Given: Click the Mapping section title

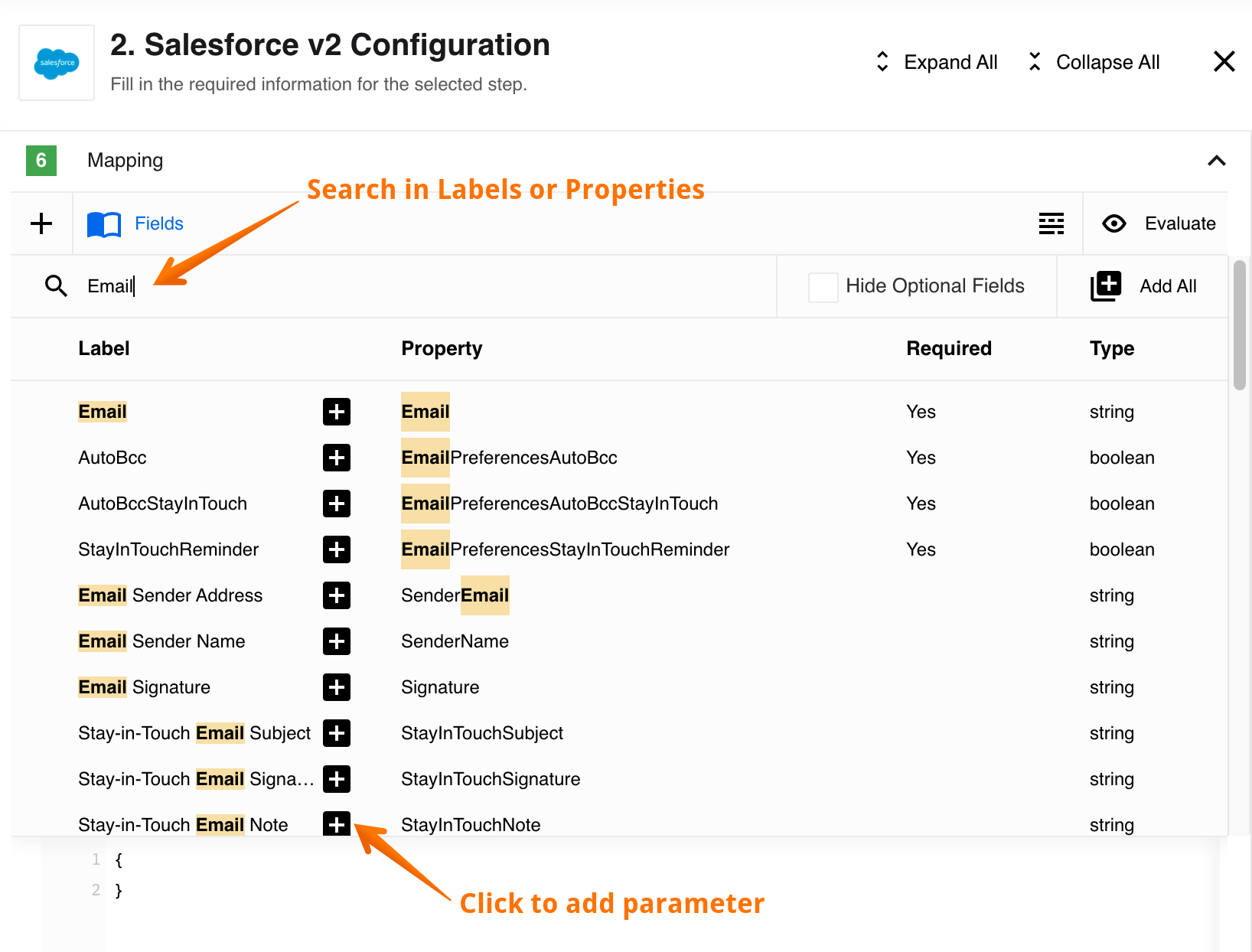Looking at the screenshot, I should point(126,160).
